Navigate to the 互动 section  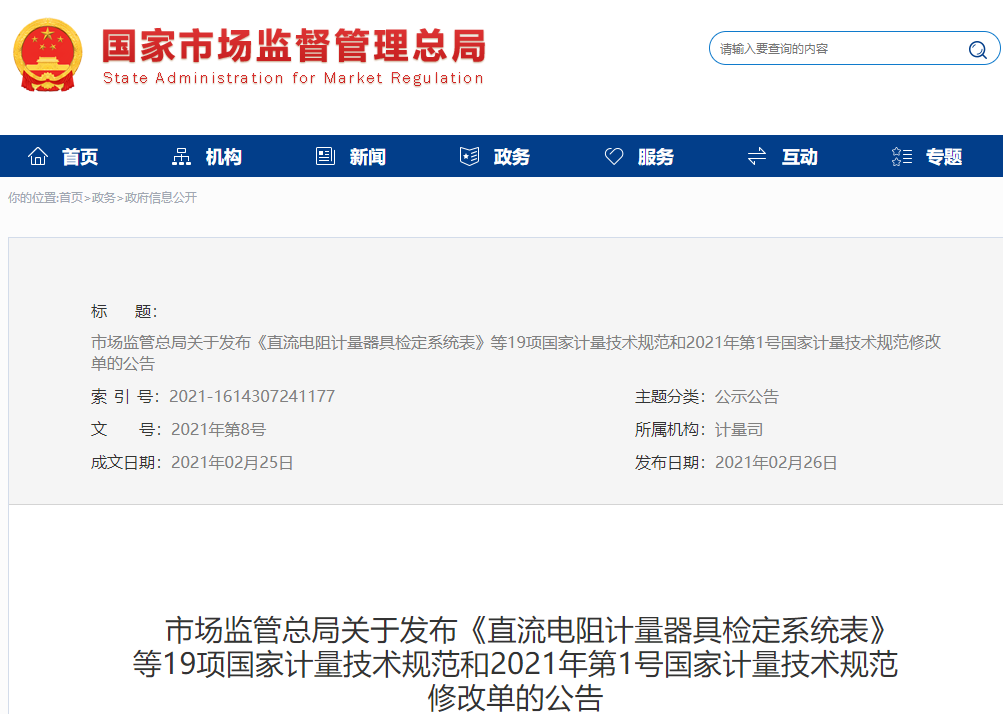(800, 157)
